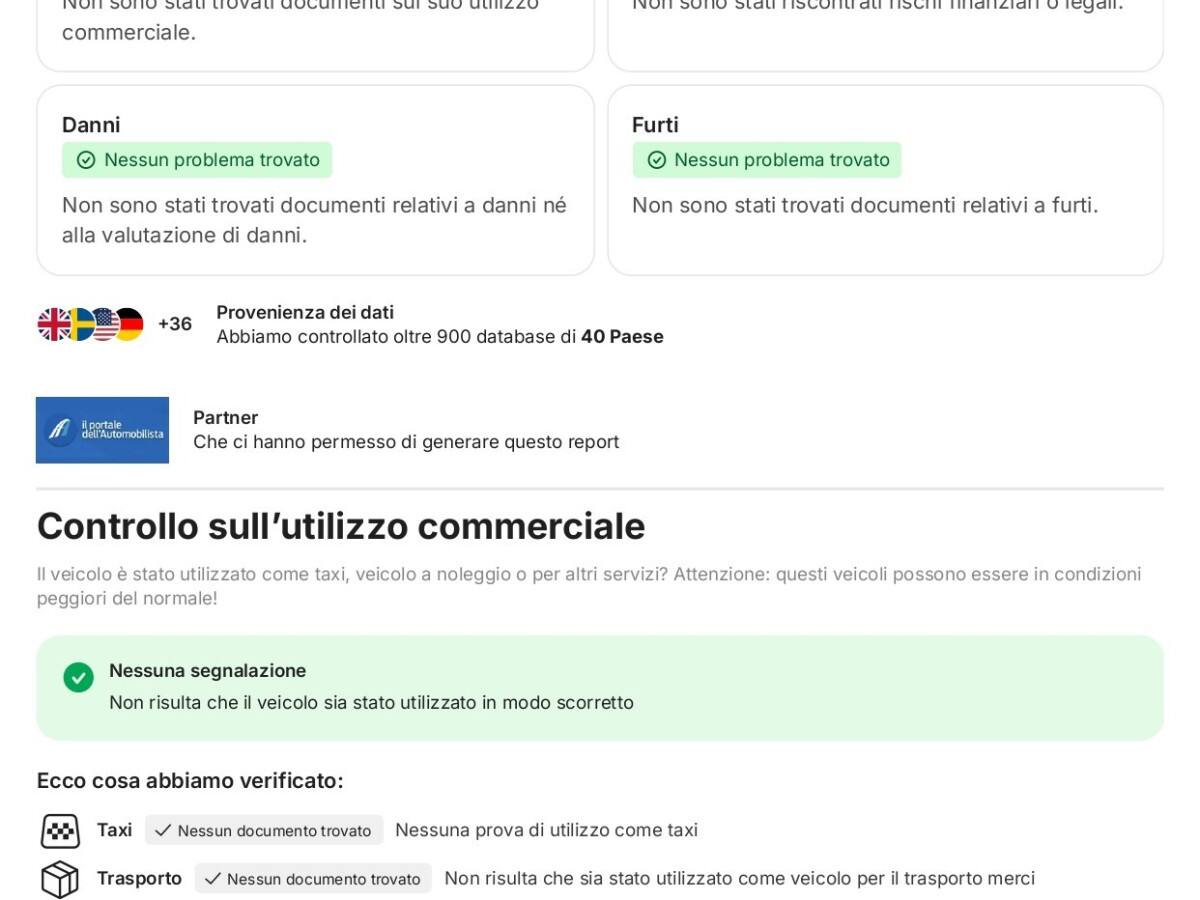Click the United States flag icon
1200x900 pixels.
[104, 324]
